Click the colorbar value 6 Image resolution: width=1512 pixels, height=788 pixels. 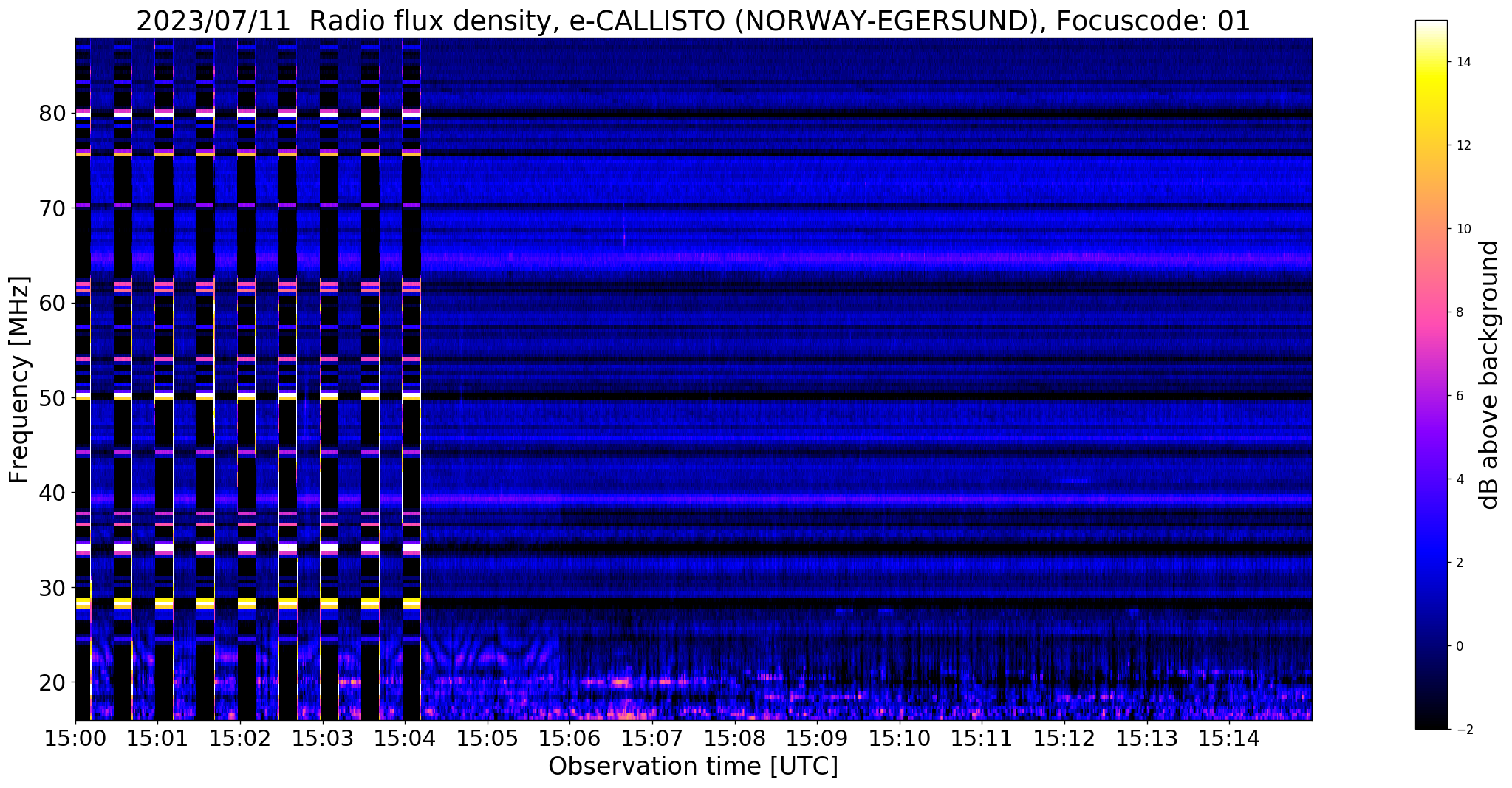[1459, 396]
